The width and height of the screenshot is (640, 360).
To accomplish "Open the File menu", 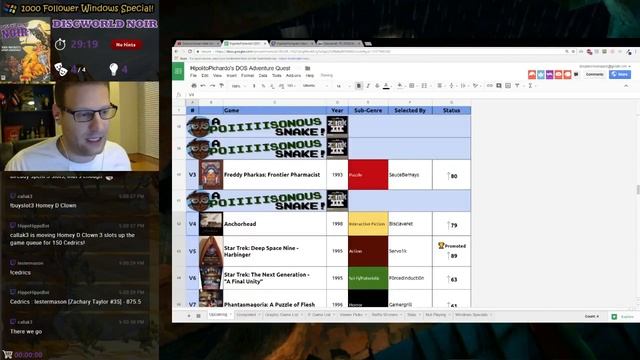I will (x=193, y=76).
